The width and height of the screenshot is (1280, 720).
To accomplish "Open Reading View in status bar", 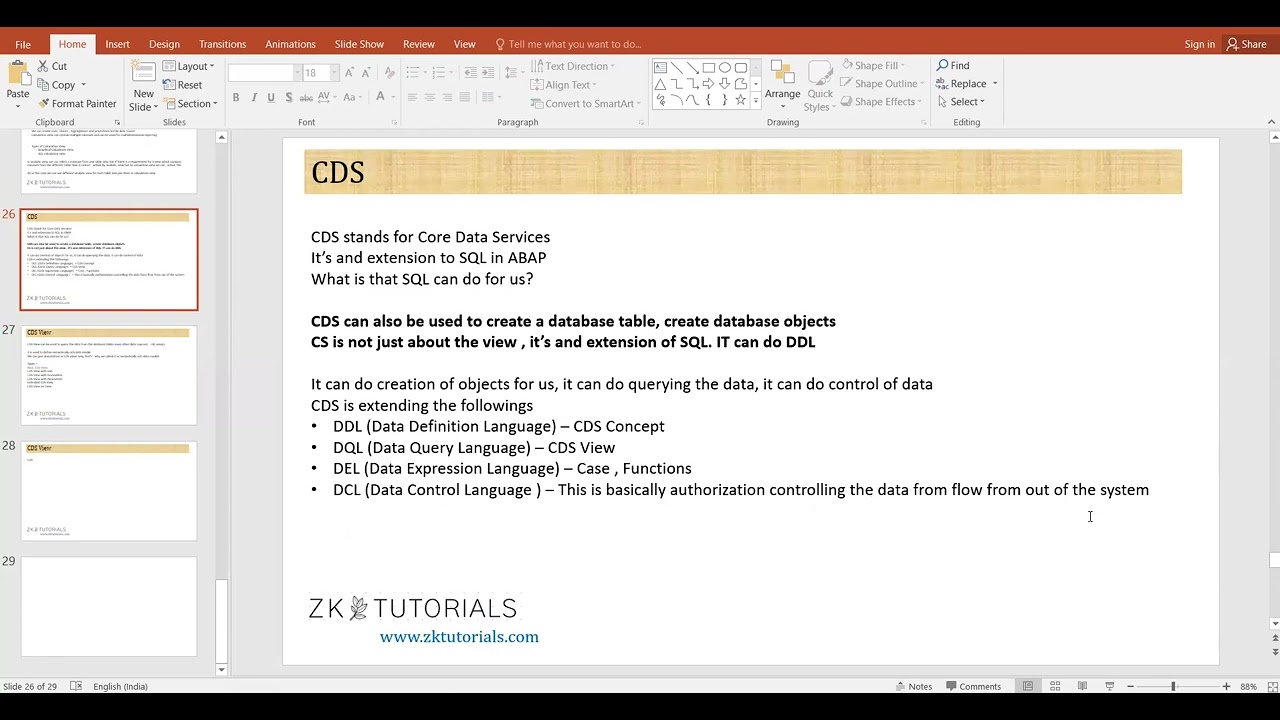I will [1082, 686].
